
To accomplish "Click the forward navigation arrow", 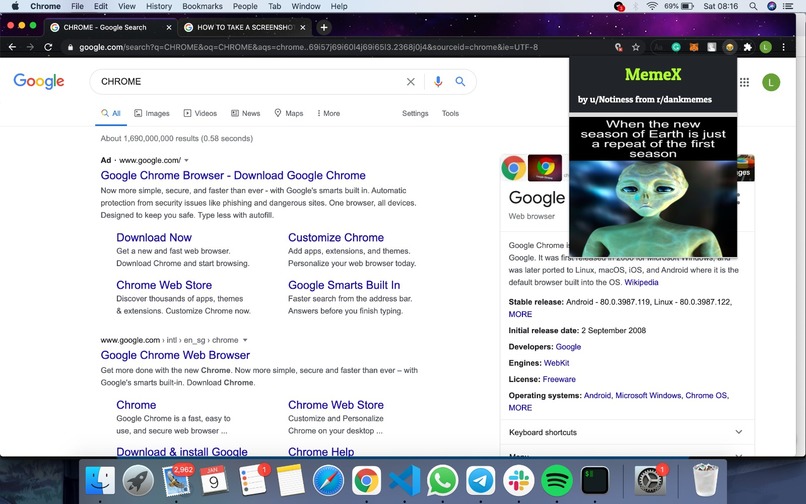I will tap(30, 47).
